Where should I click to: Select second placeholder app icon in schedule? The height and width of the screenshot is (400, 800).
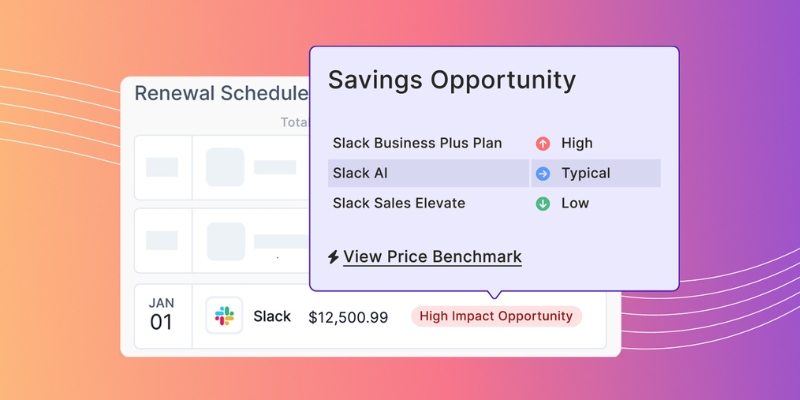[225, 240]
